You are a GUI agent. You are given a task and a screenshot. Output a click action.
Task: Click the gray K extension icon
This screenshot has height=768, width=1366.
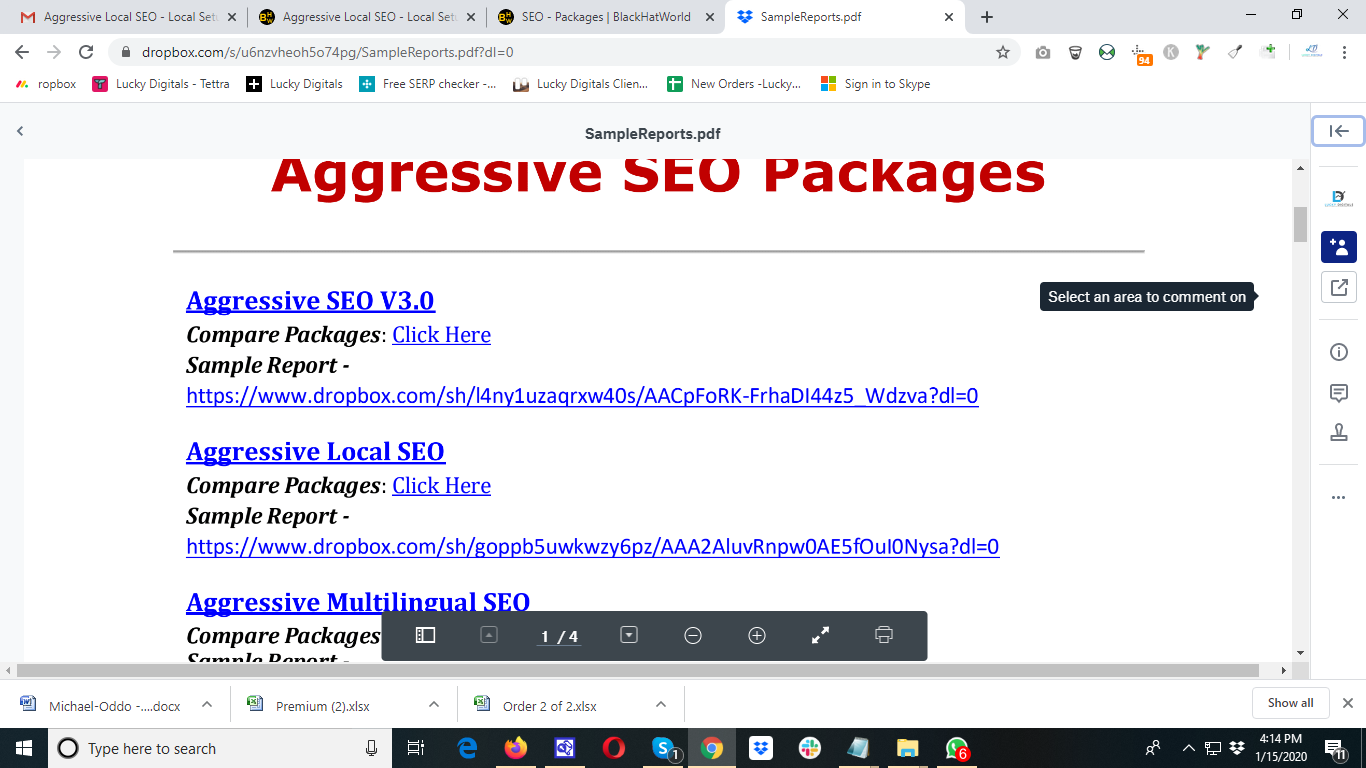click(x=1171, y=52)
